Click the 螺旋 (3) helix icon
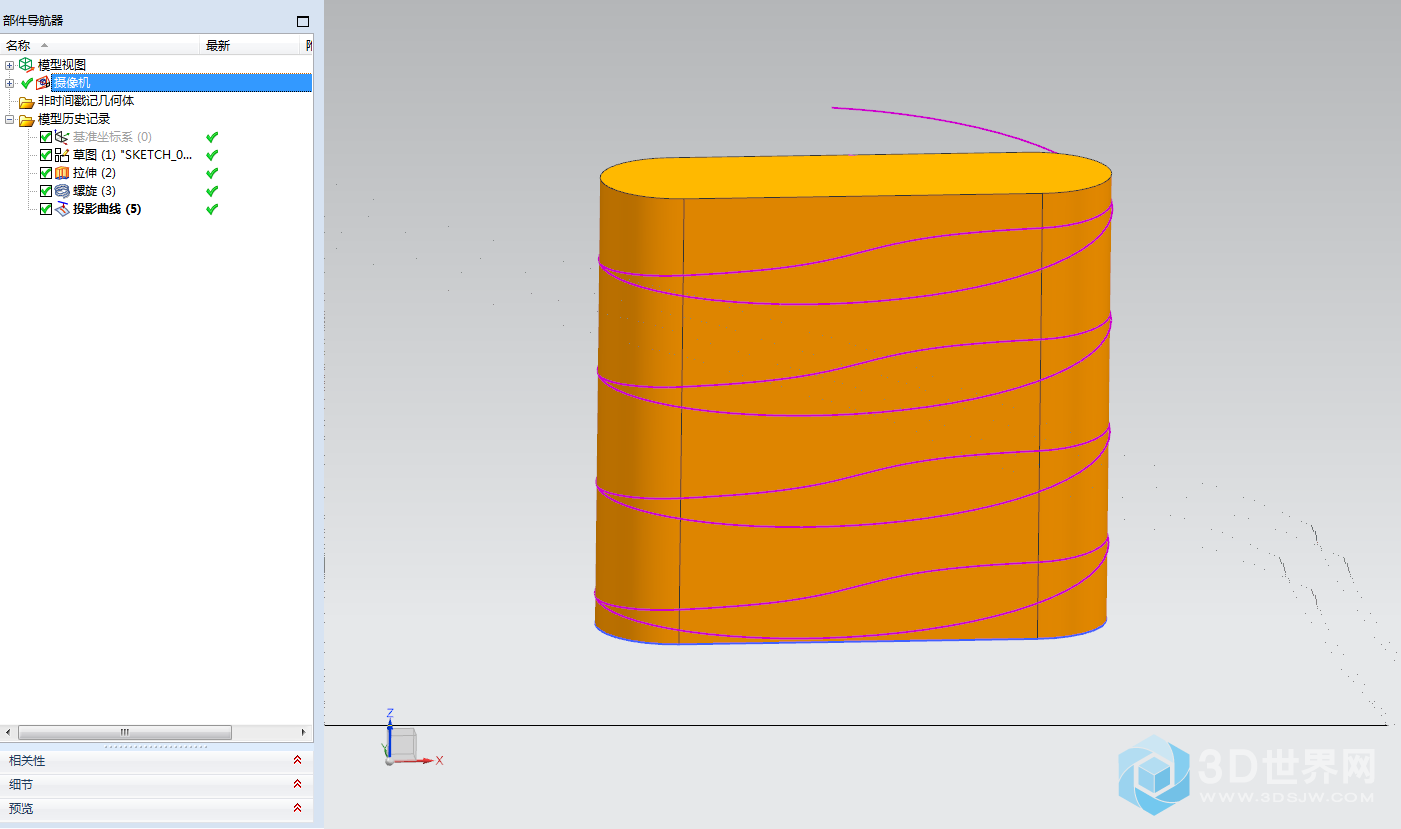This screenshot has width=1401, height=829. (62, 191)
